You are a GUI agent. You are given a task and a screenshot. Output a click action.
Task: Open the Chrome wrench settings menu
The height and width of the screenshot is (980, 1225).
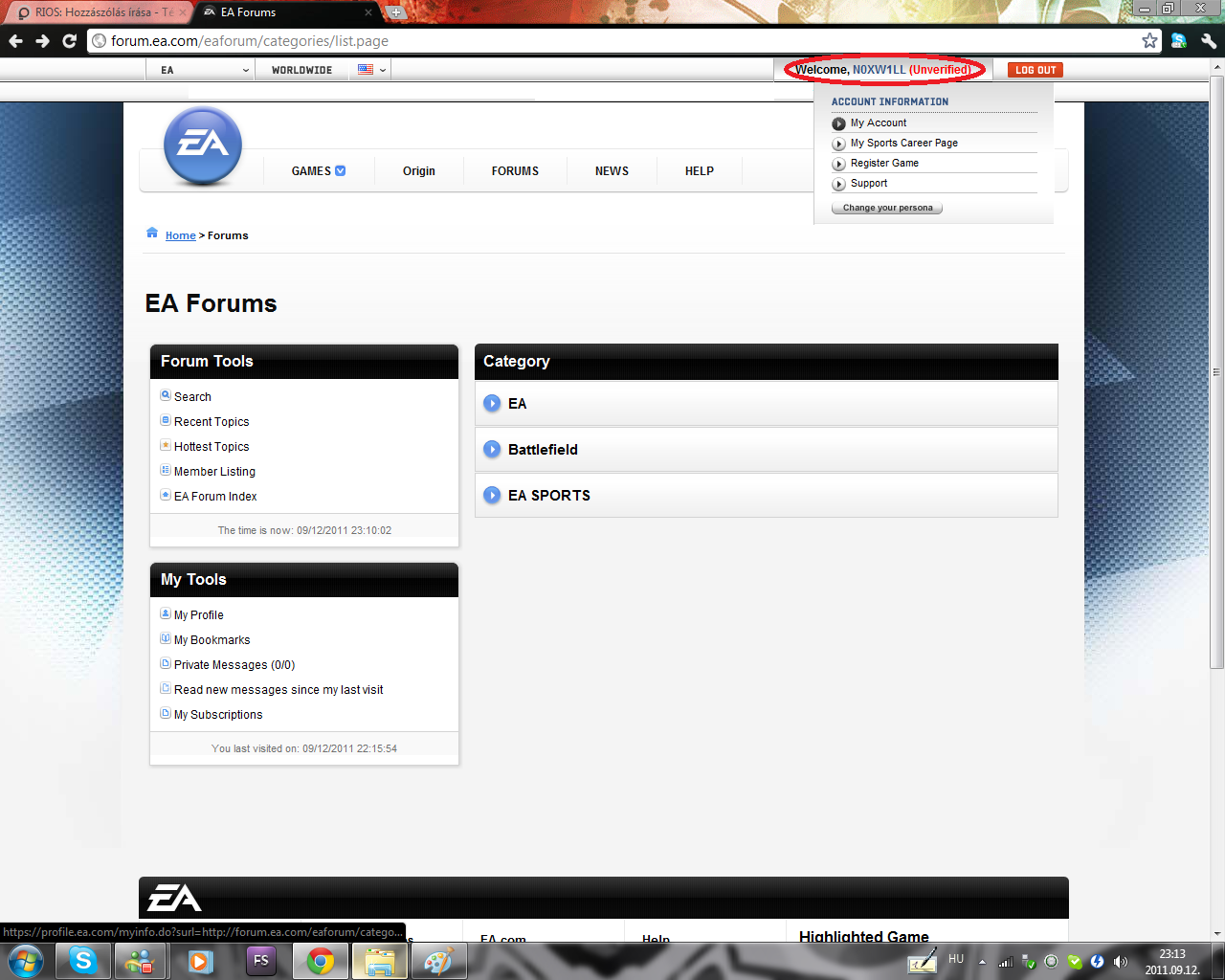click(x=1209, y=41)
